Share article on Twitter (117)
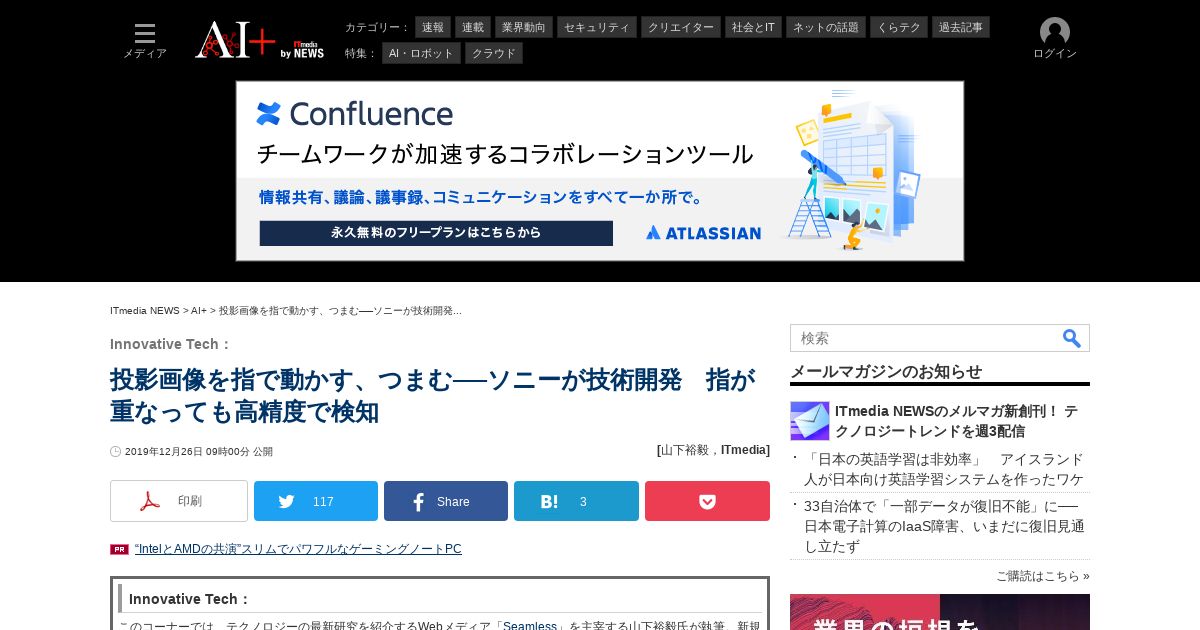This screenshot has width=1200, height=630. (x=316, y=501)
